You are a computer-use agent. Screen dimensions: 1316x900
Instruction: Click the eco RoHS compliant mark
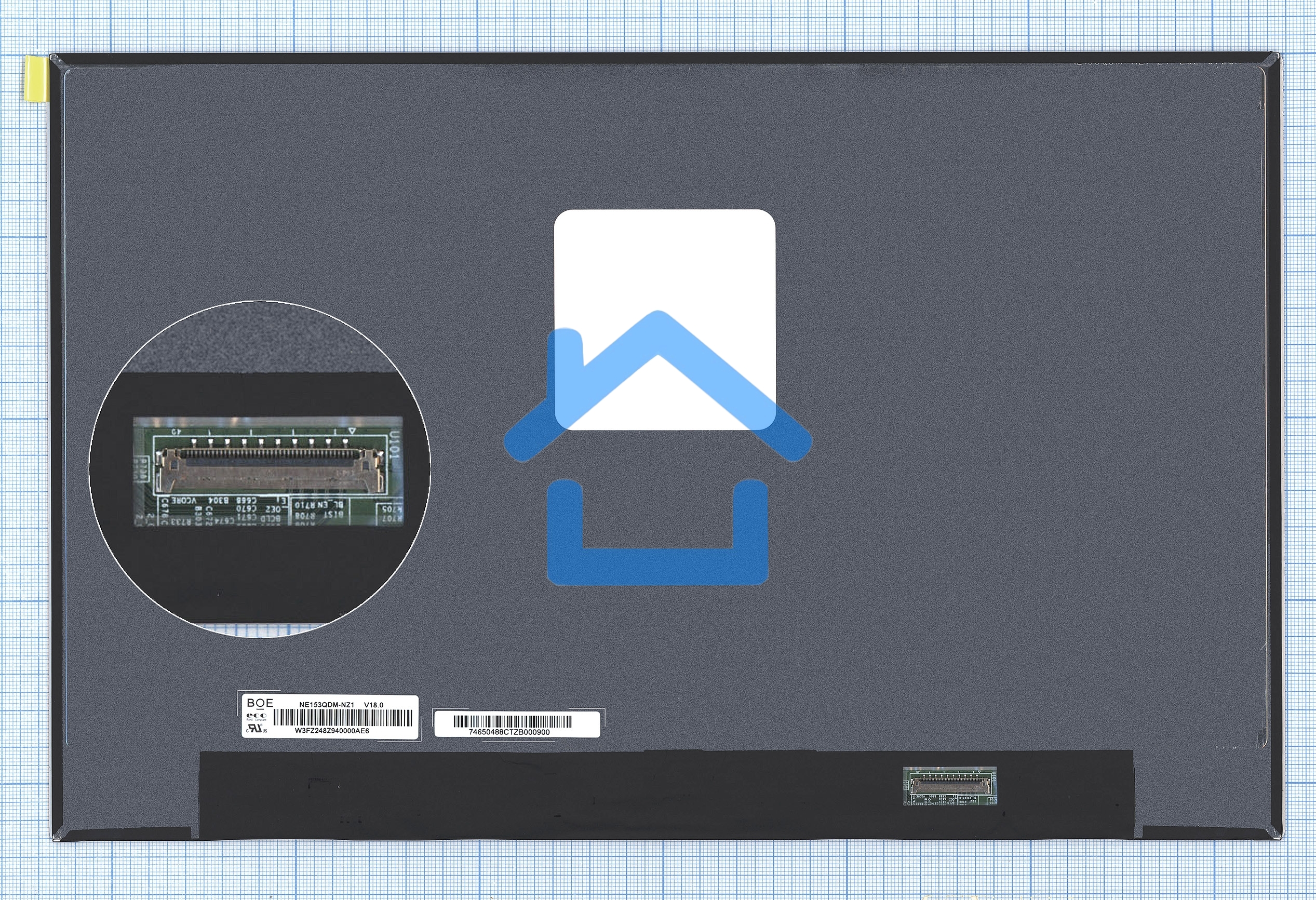point(256,717)
